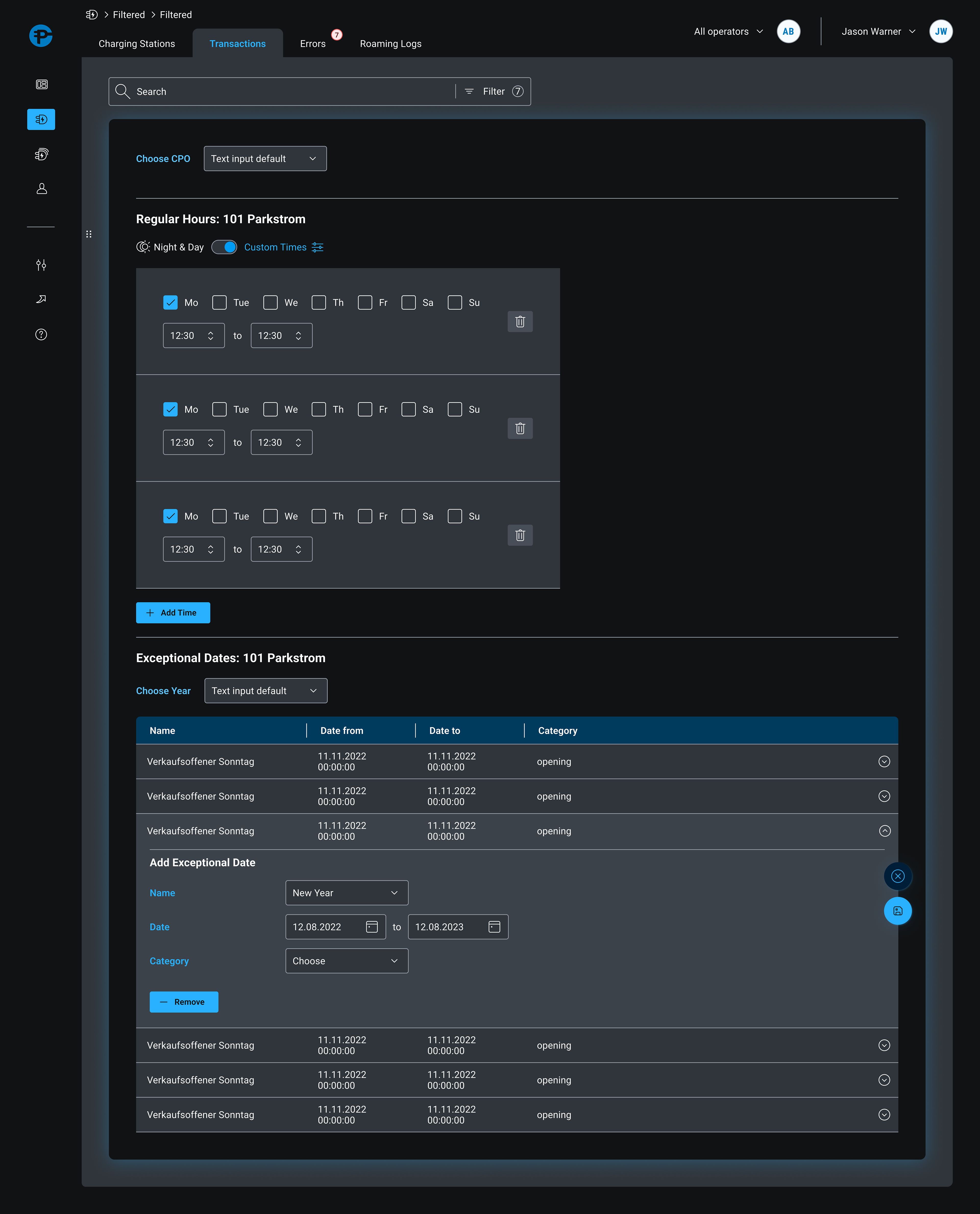Adjust third slot end time stepper
This screenshot has height=1214, width=980.
click(299, 549)
